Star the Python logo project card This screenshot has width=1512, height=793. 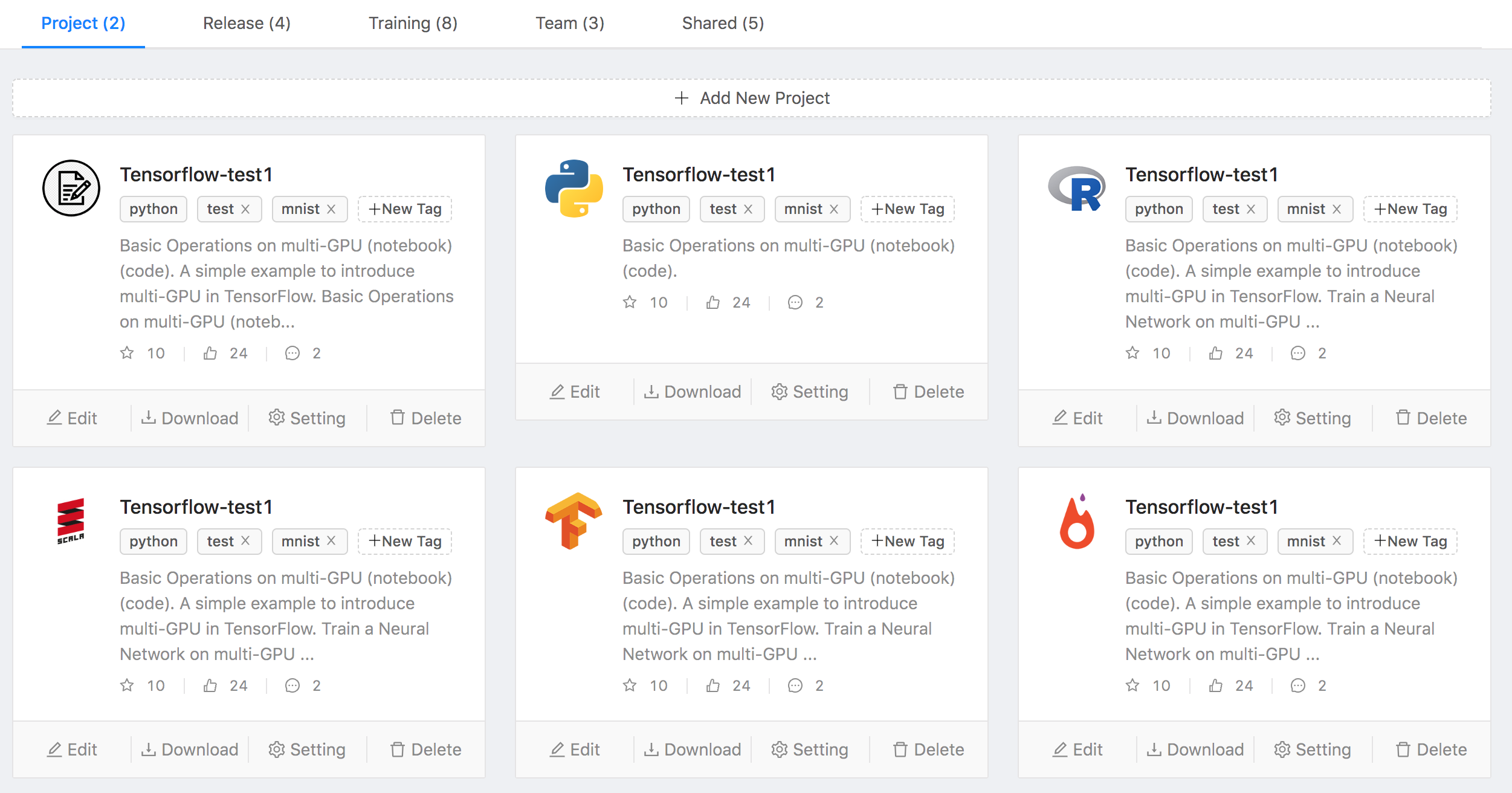click(630, 302)
